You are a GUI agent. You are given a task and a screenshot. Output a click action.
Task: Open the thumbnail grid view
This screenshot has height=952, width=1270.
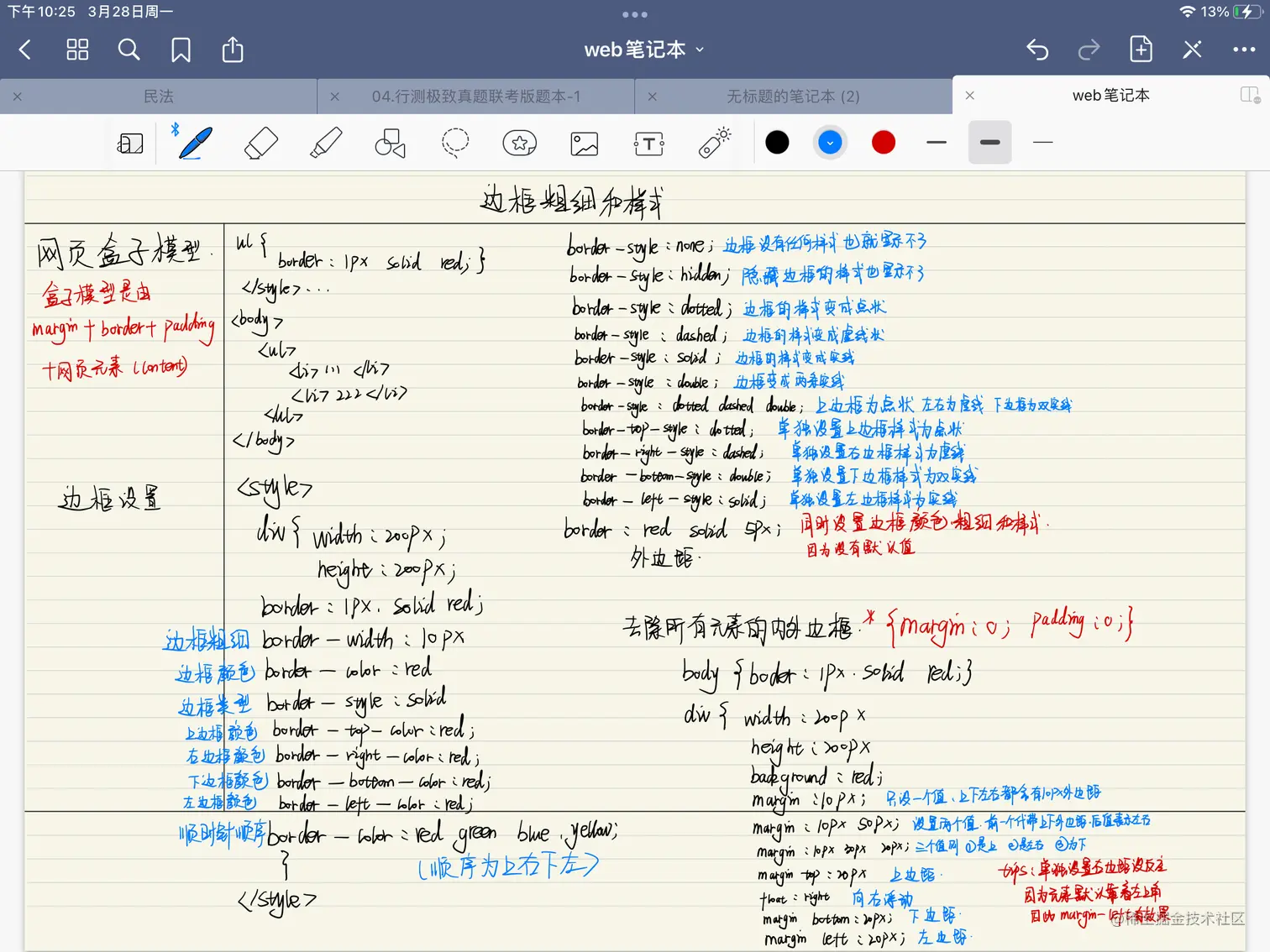click(x=77, y=50)
